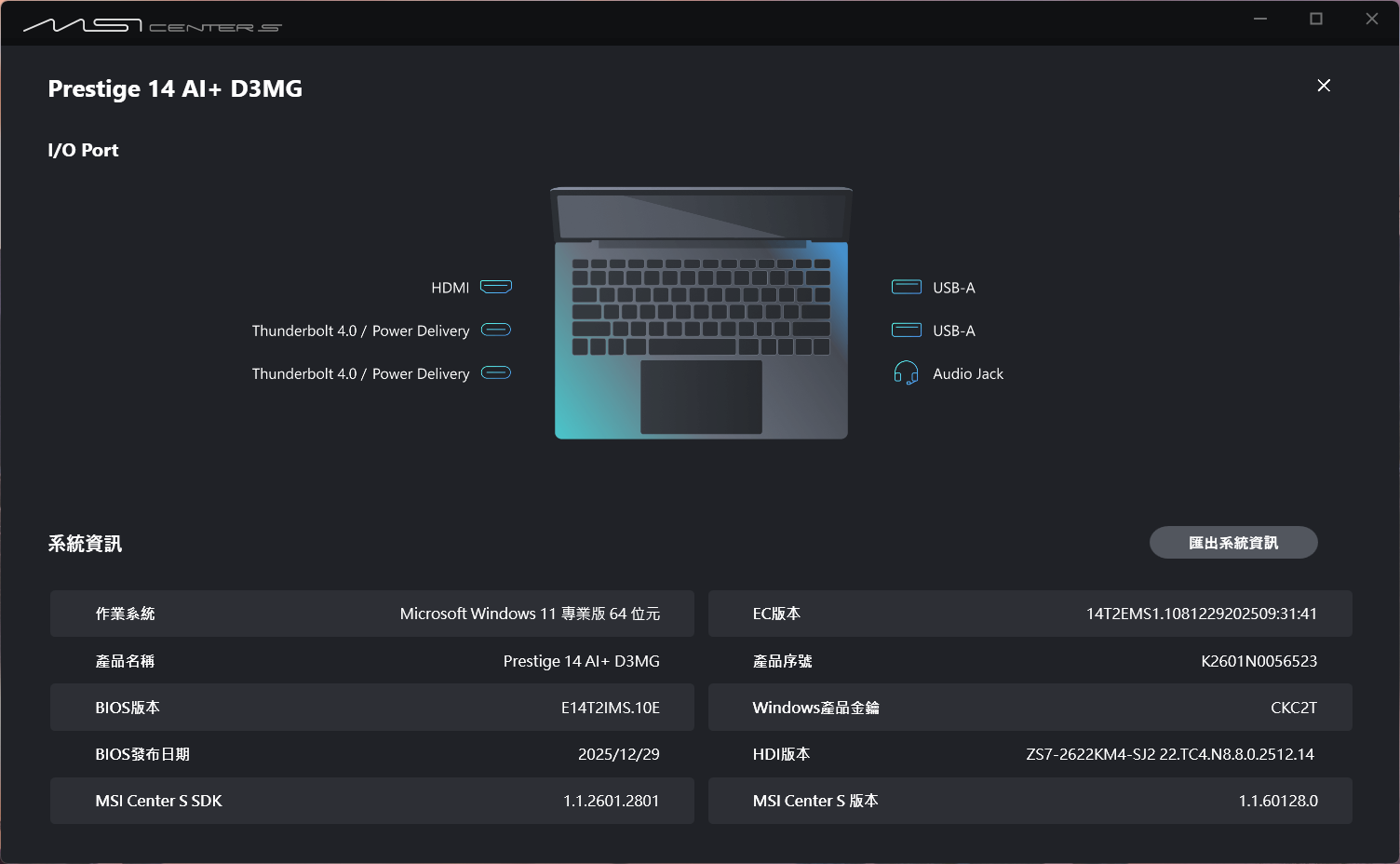Click the upper Thunderbolt 4.0 port icon
This screenshot has width=1400, height=864.
pos(496,330)
